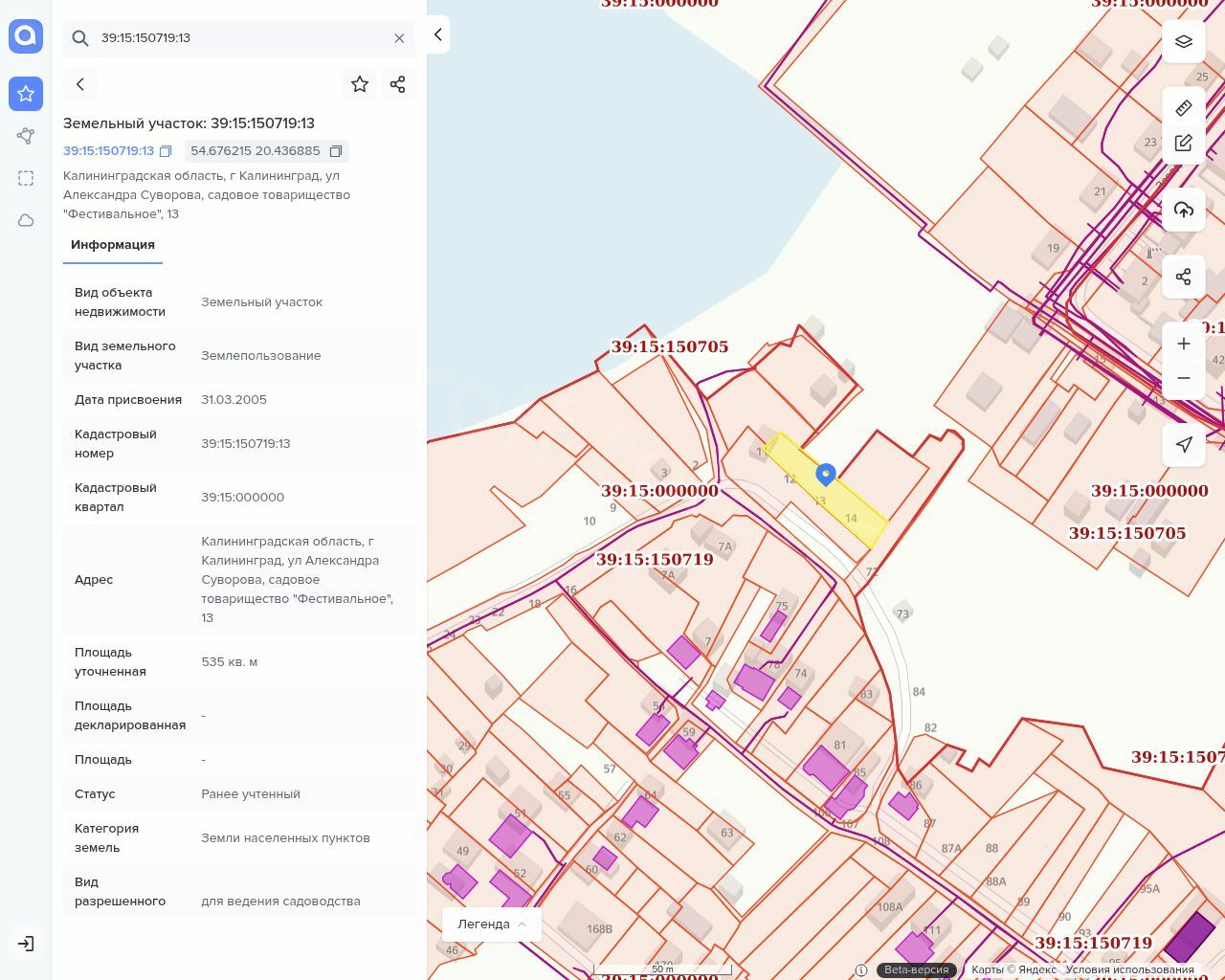Viewport: 1225px width, 980px height.
Task: Go back with the left chevron
Action: pos(80,84)
